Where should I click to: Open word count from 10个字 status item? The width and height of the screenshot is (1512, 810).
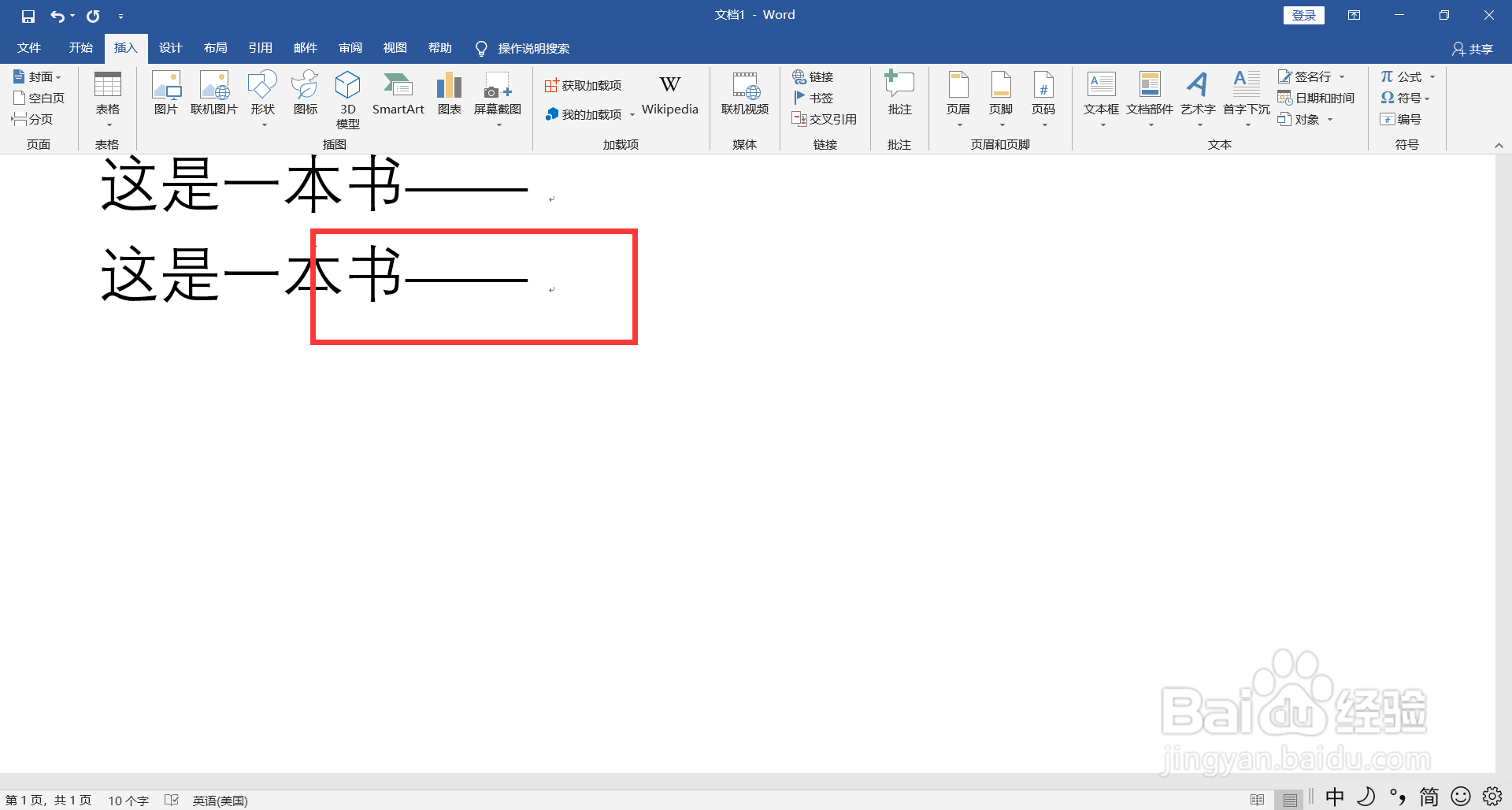click(128, 800)
